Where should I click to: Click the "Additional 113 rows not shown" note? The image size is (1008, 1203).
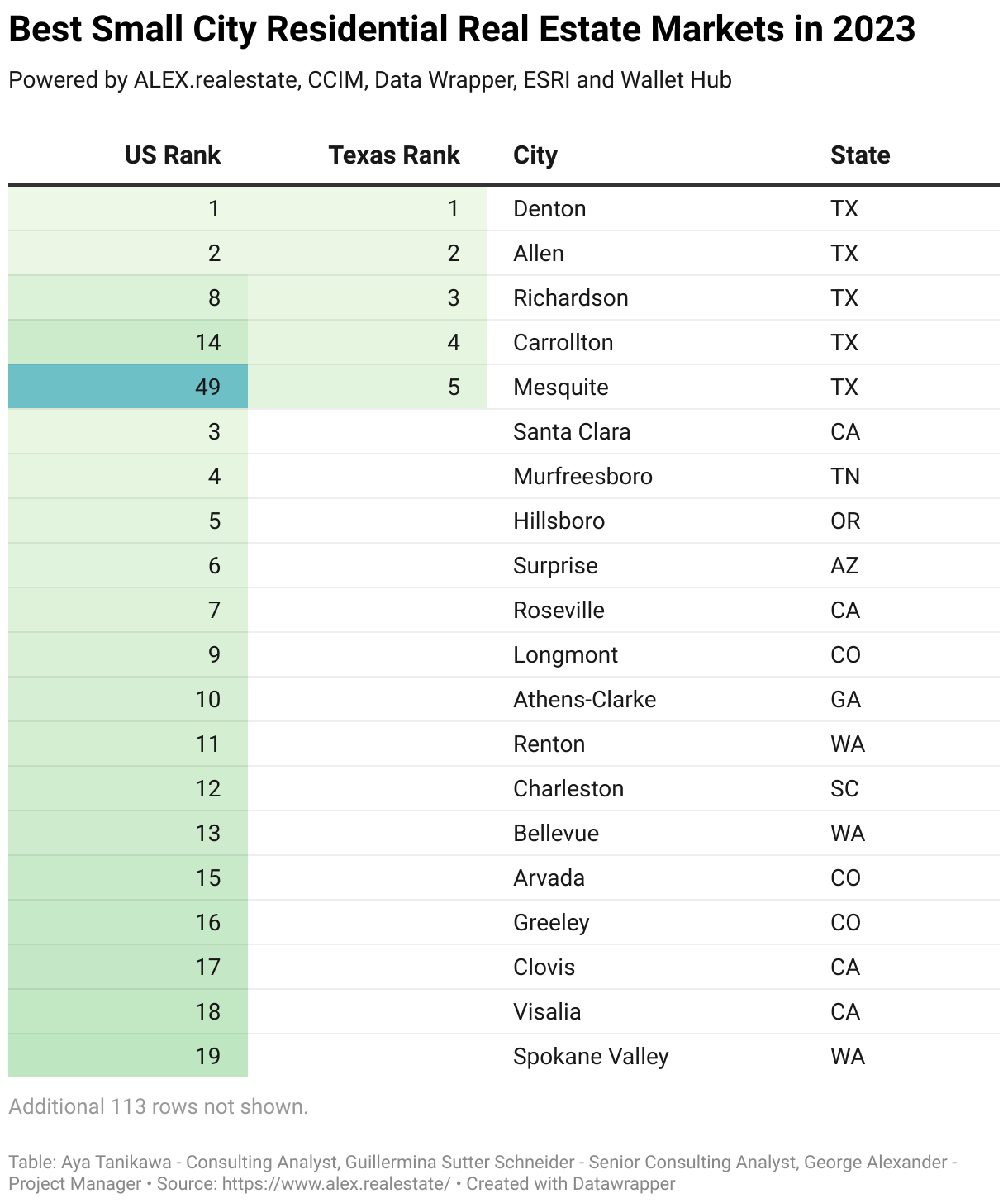(x=158, y=1106)
